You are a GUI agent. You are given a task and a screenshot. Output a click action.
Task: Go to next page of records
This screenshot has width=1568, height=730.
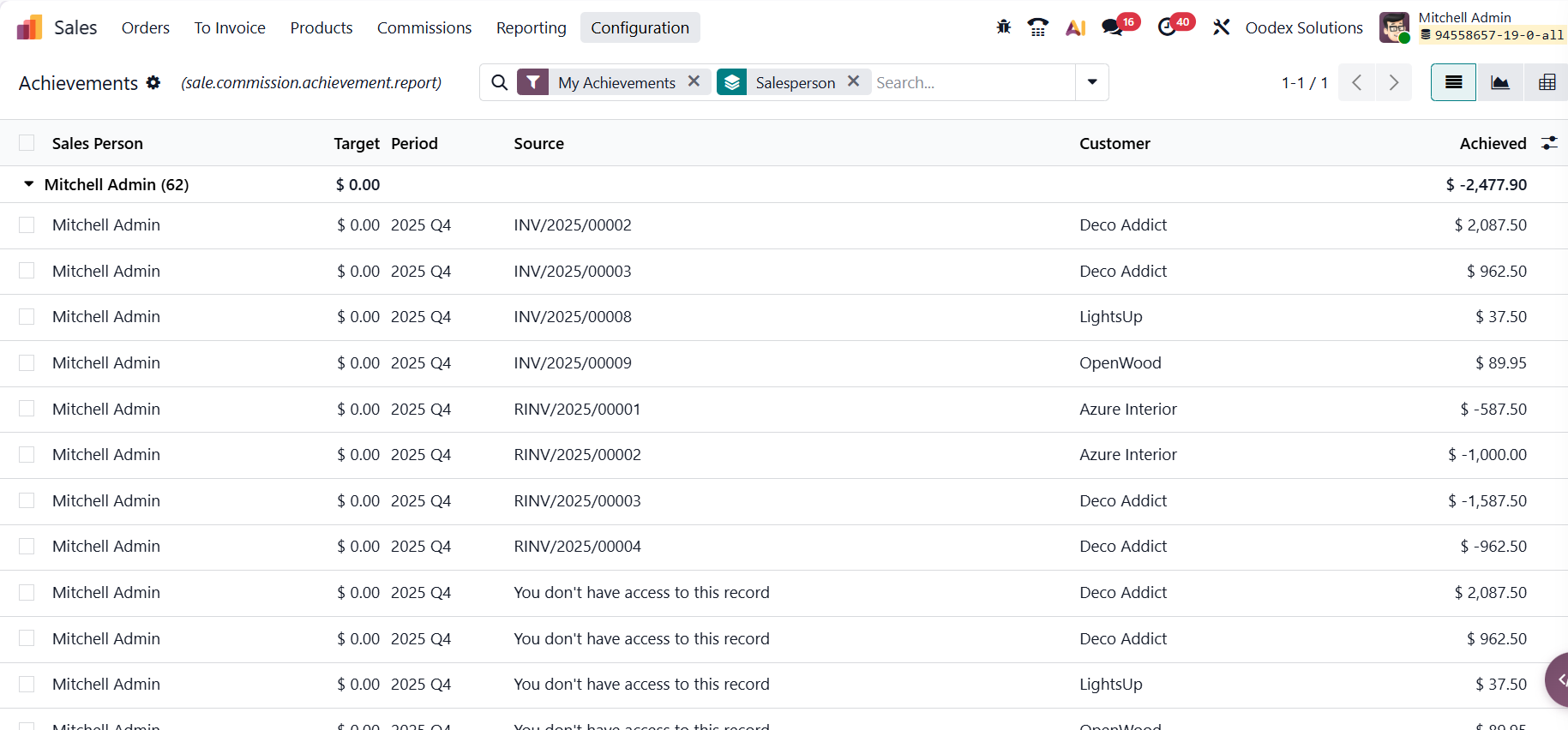[1394, 82]
